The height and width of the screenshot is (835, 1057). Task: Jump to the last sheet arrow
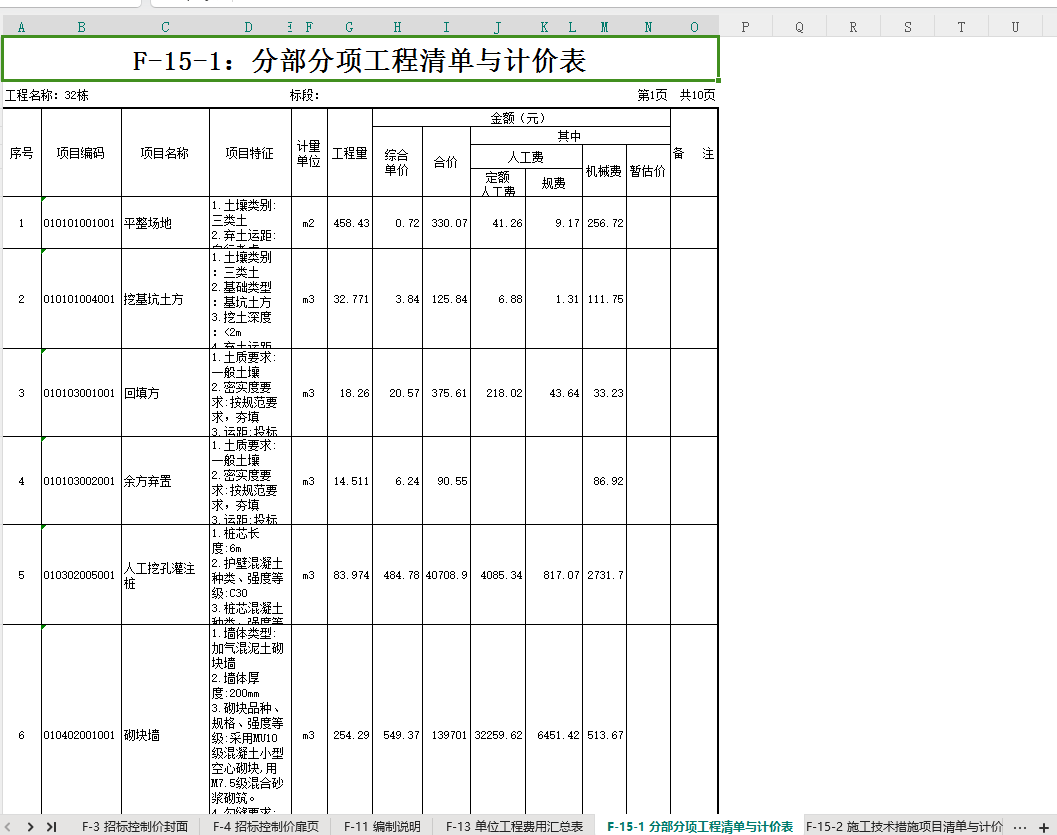(51, 826)
